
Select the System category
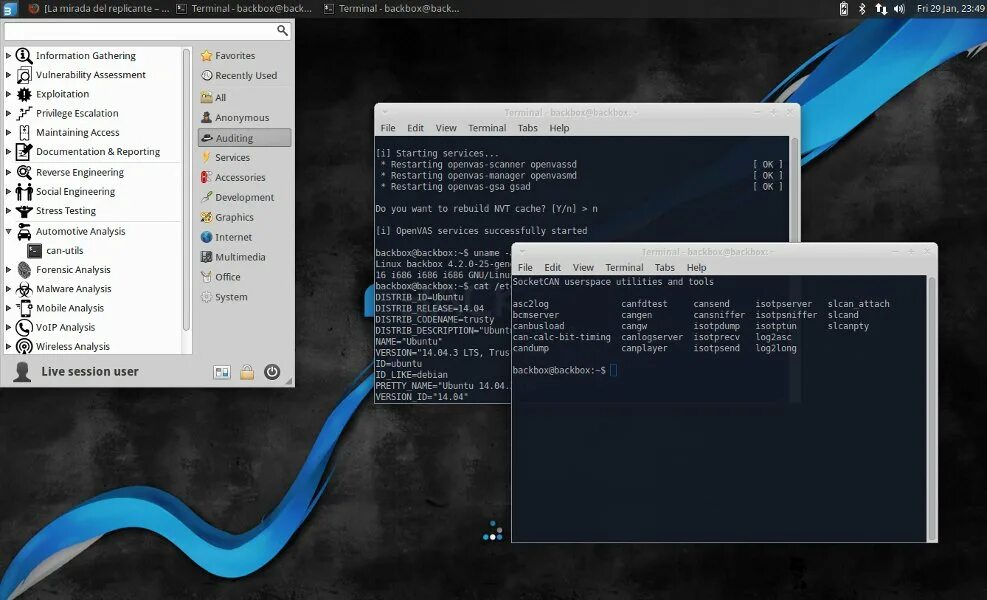click(244, 297)
